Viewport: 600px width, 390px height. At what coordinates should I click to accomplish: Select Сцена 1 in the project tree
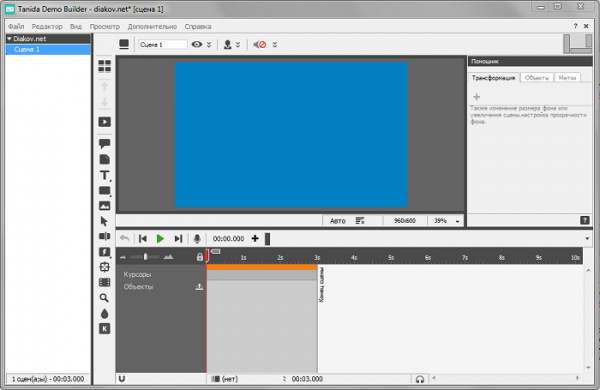tap(48, 49)
